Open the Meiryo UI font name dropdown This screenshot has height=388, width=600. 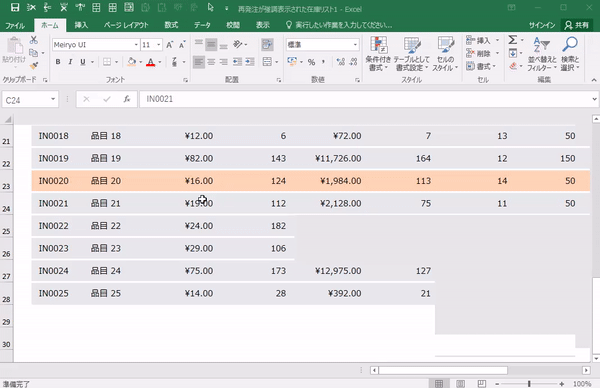136,45
